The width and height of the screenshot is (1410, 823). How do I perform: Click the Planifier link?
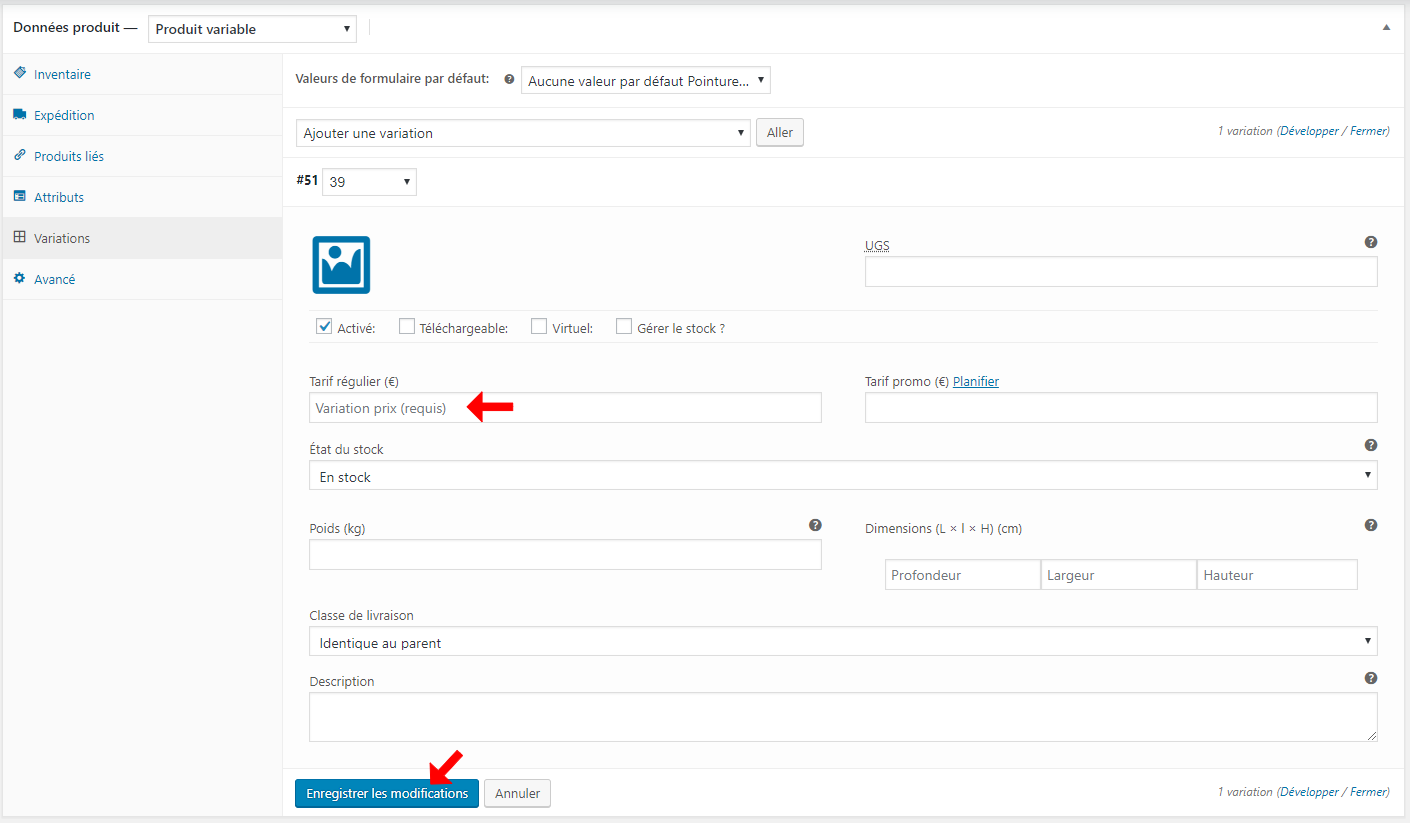pyautogui.click(x=975, y=381)
